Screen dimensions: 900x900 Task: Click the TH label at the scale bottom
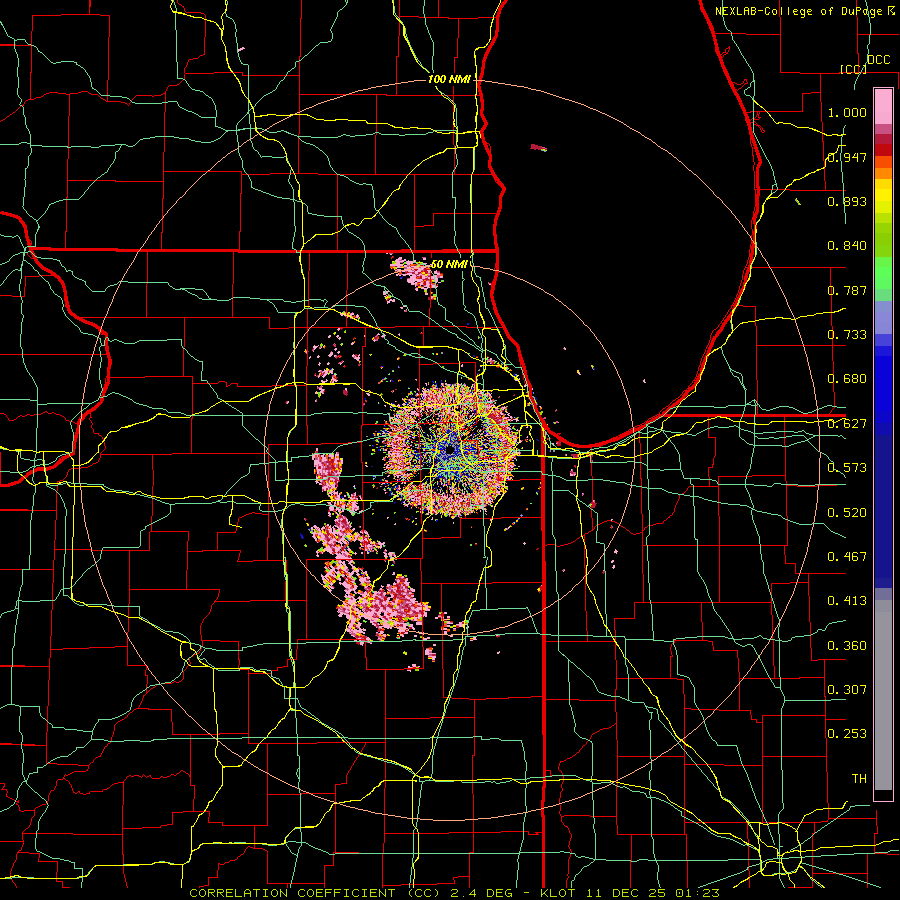[x=859, y=779]
